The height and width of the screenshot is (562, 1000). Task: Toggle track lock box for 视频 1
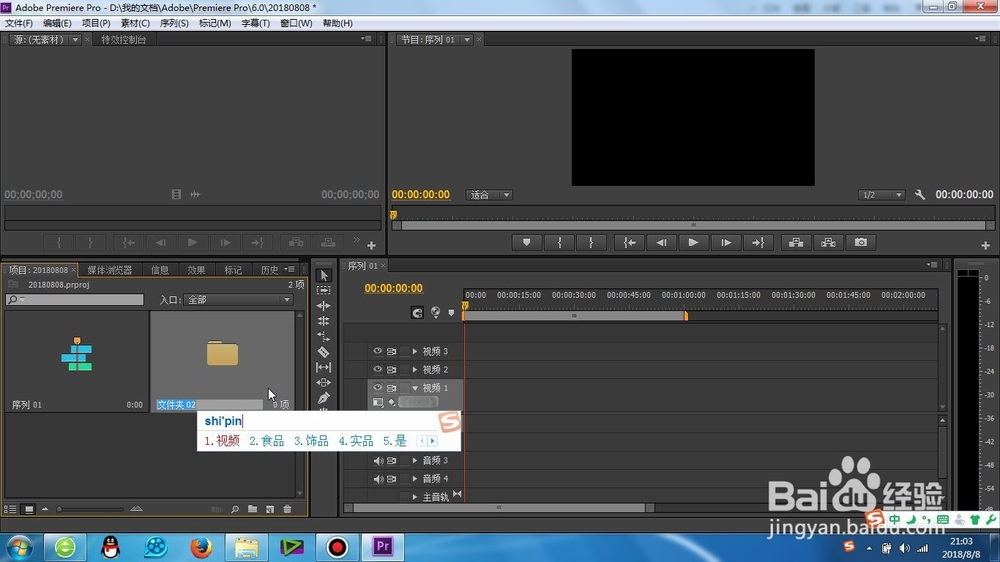pyautogui.click(x=404, y=387)
